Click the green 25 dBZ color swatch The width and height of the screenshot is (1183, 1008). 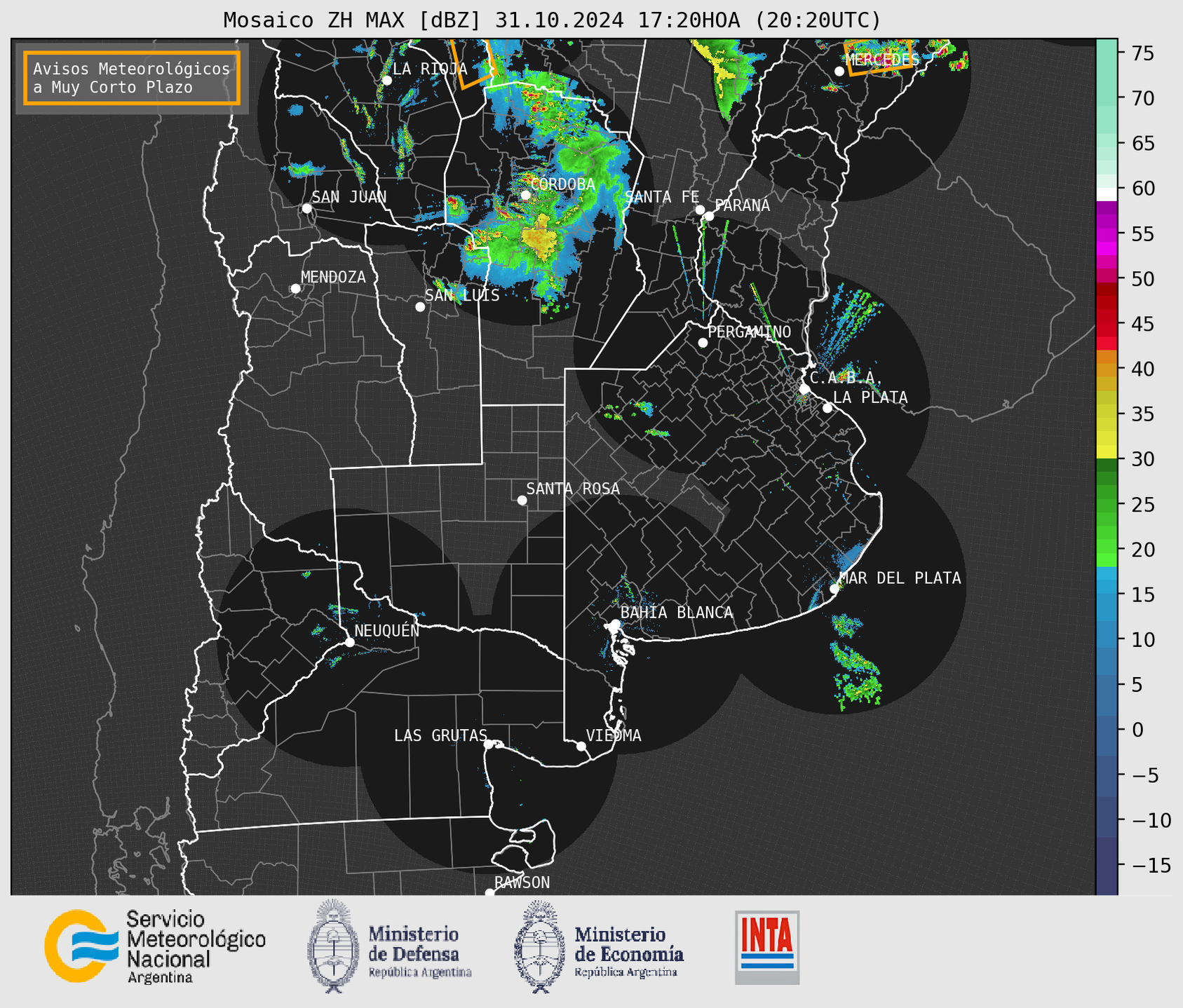pos(1106,505)
